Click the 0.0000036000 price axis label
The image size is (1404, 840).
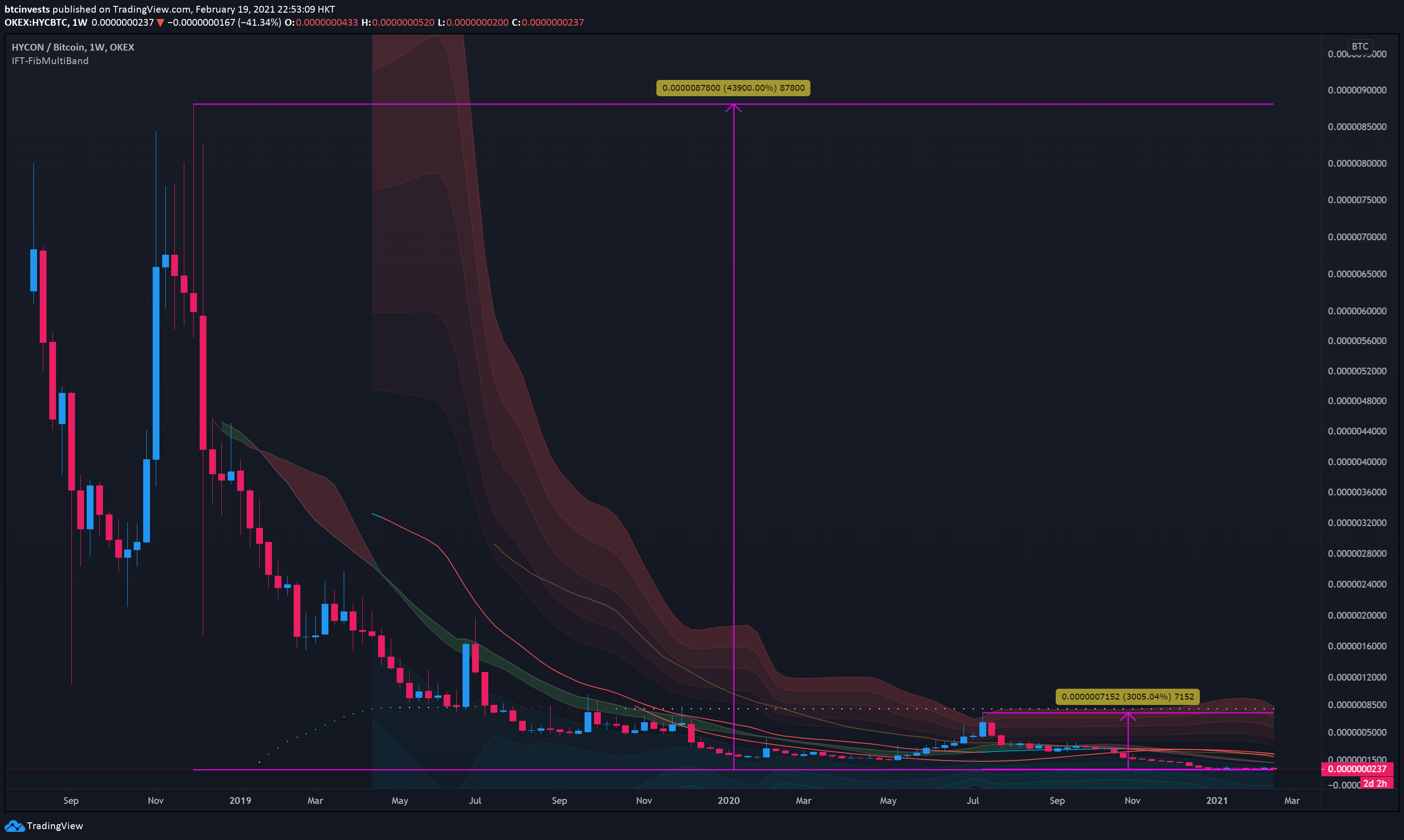pos(1357,492)
